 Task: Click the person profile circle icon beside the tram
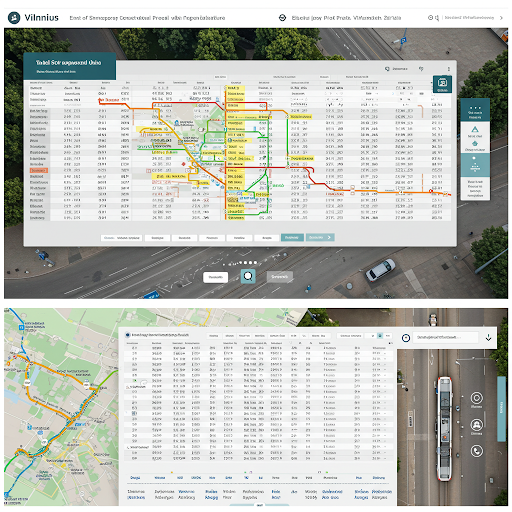pos(477,425)
